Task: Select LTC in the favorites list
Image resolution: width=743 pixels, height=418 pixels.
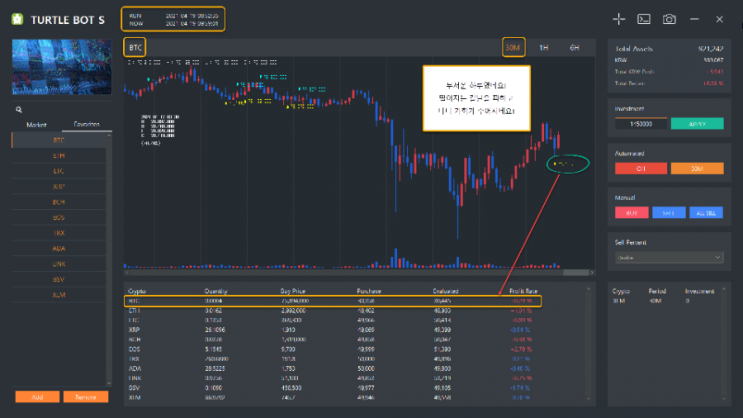Action: click(59, 171)
